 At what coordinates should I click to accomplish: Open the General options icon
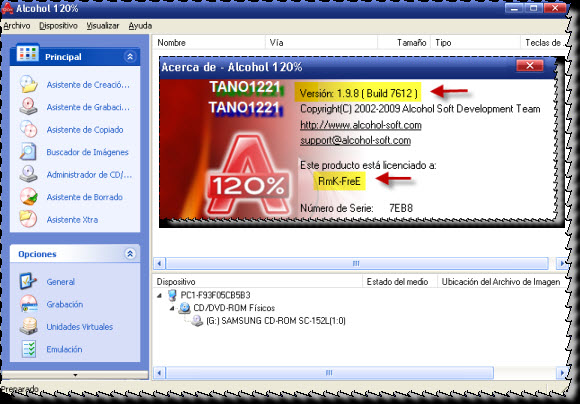pos(28,281)
